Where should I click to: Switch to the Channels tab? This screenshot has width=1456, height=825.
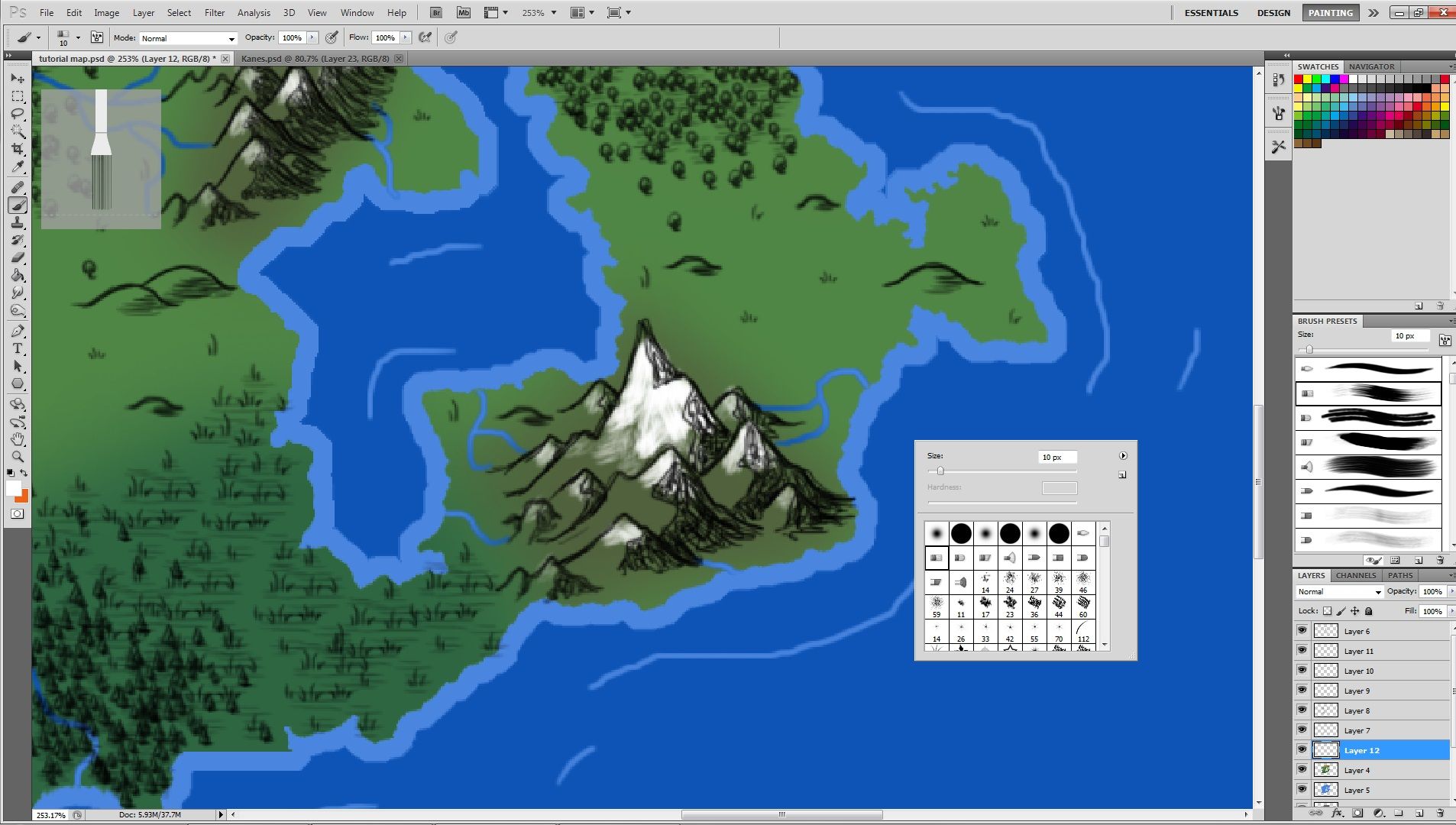[x=1356, y=575]
